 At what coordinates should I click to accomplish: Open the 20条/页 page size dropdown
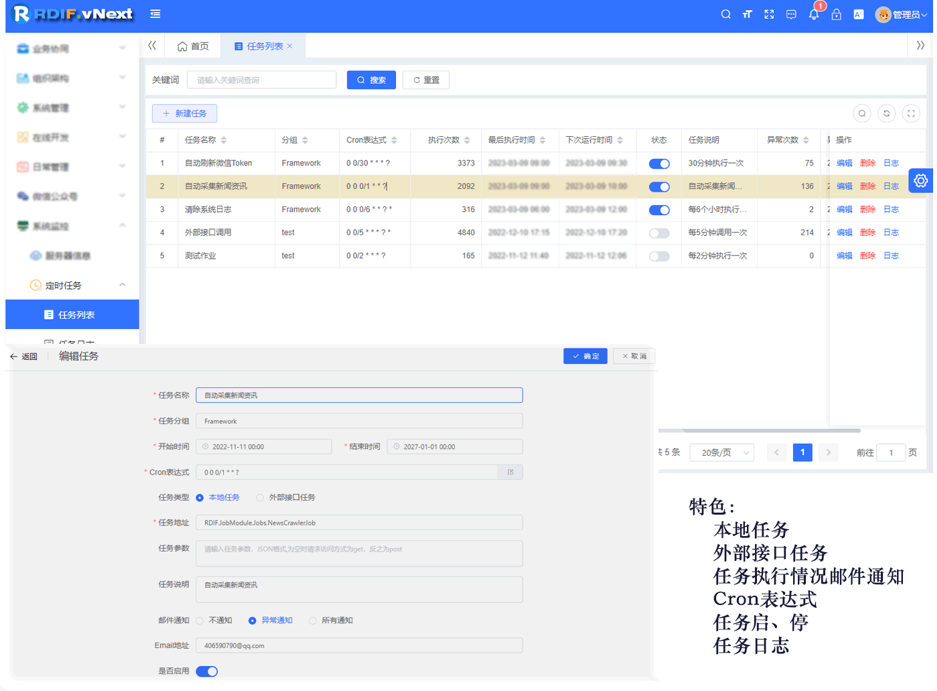[x=721, y=452]
